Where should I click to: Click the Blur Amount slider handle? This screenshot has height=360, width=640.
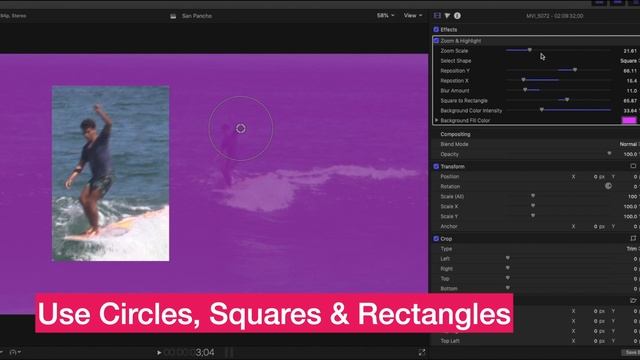click(x=525, y=90)
